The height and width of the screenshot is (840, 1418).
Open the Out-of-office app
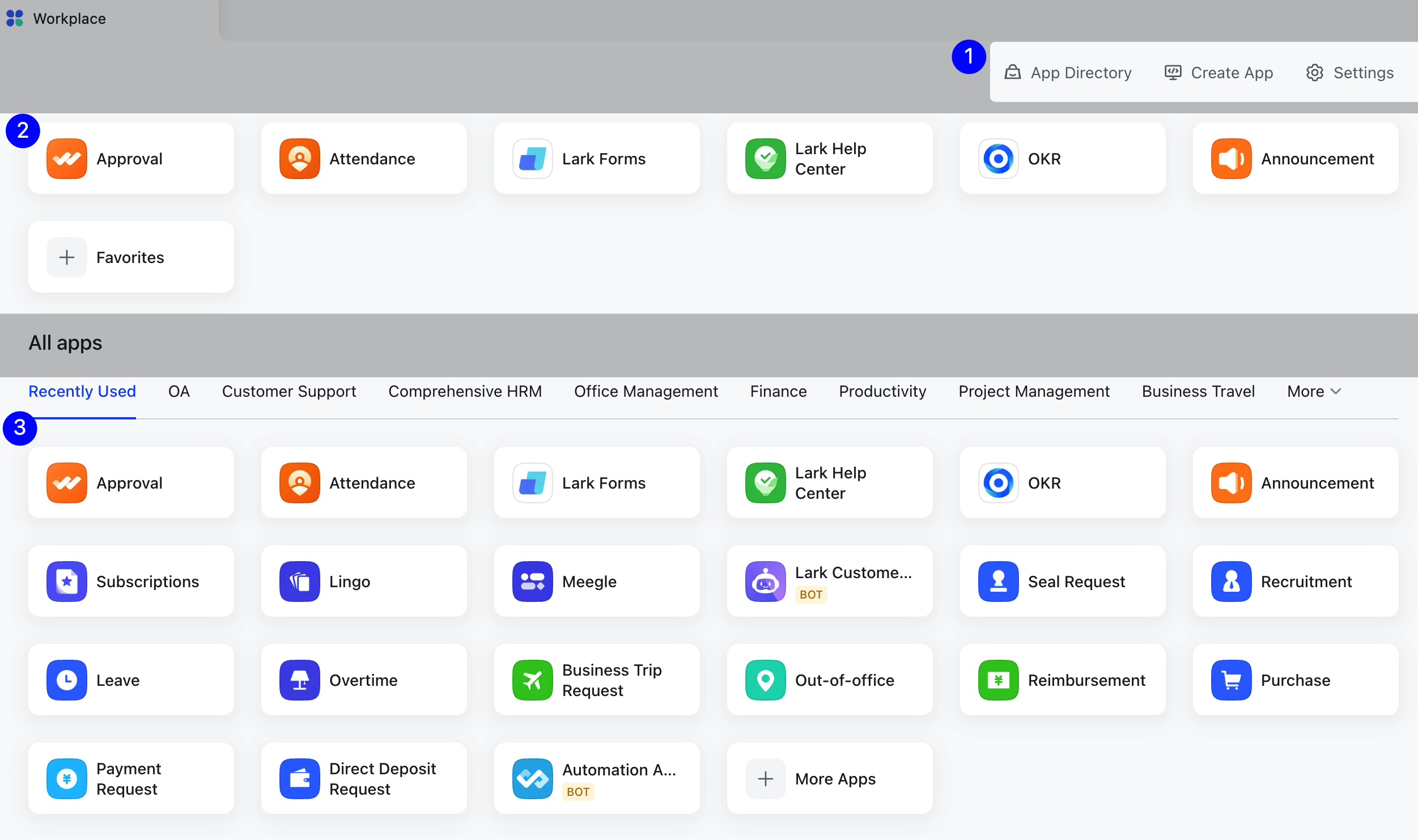[830, 680]
